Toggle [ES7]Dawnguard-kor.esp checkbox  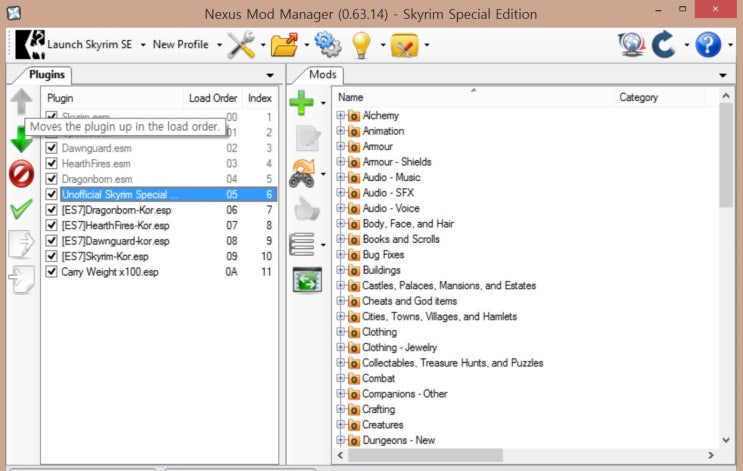[x=52, y=241]
